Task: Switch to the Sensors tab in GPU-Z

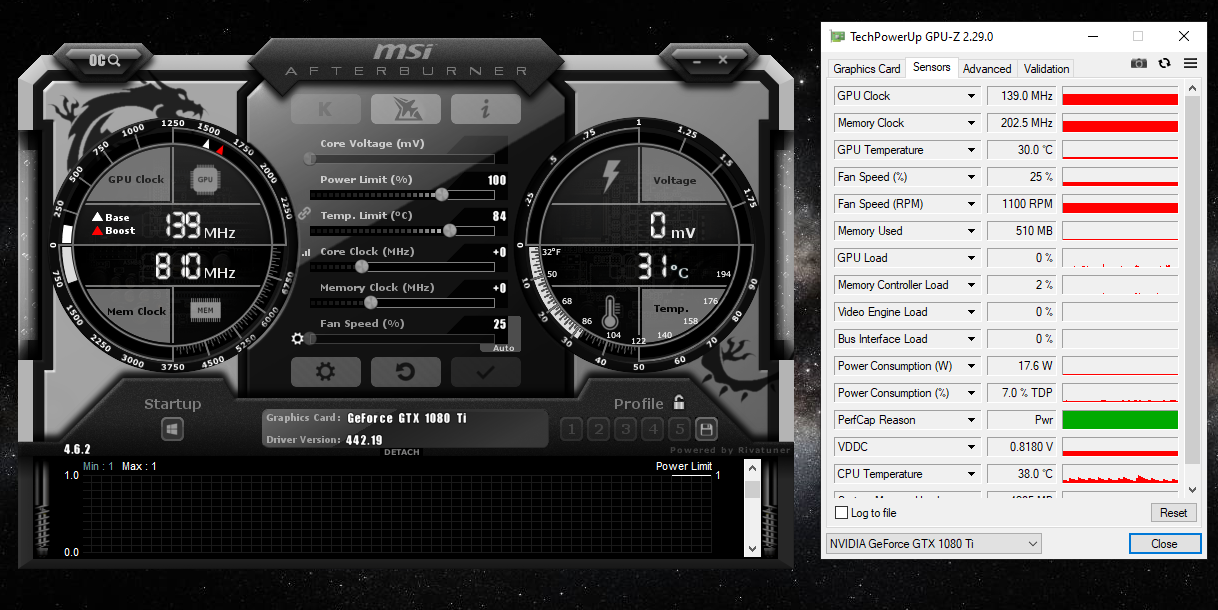Action: [x=932, y=68]
